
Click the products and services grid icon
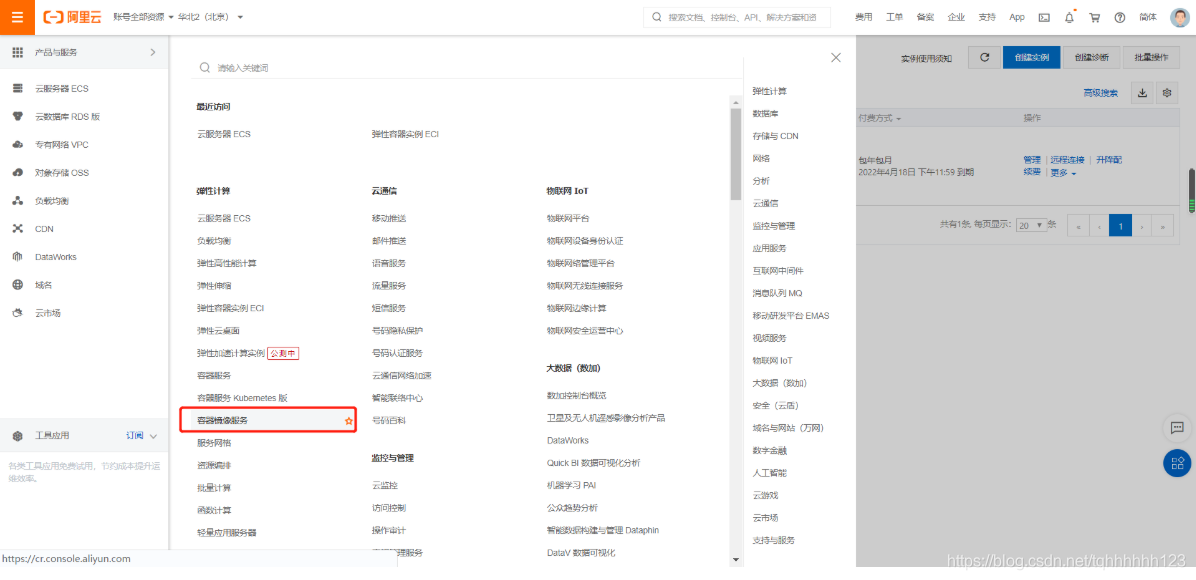18,53
